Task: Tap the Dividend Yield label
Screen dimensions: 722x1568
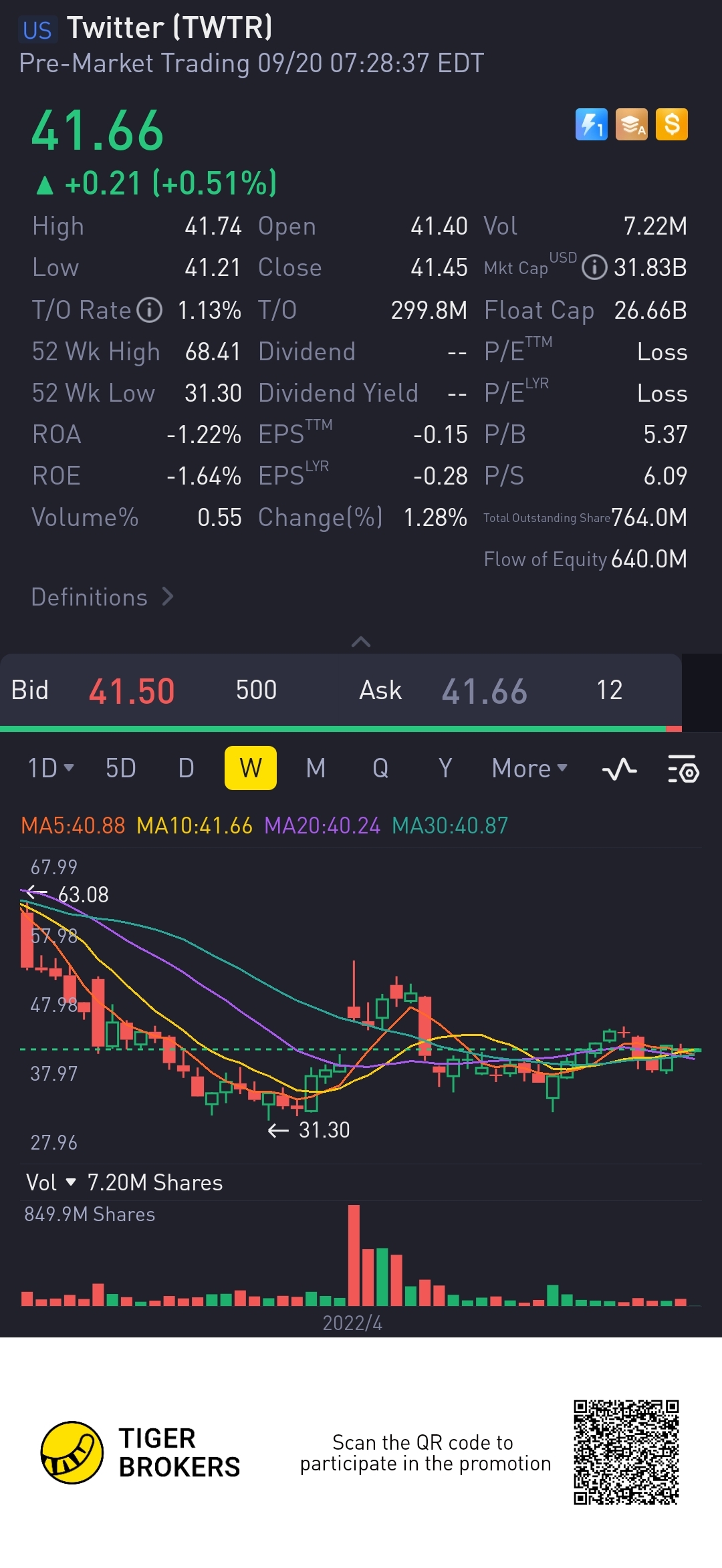Action: click(338, 393)
